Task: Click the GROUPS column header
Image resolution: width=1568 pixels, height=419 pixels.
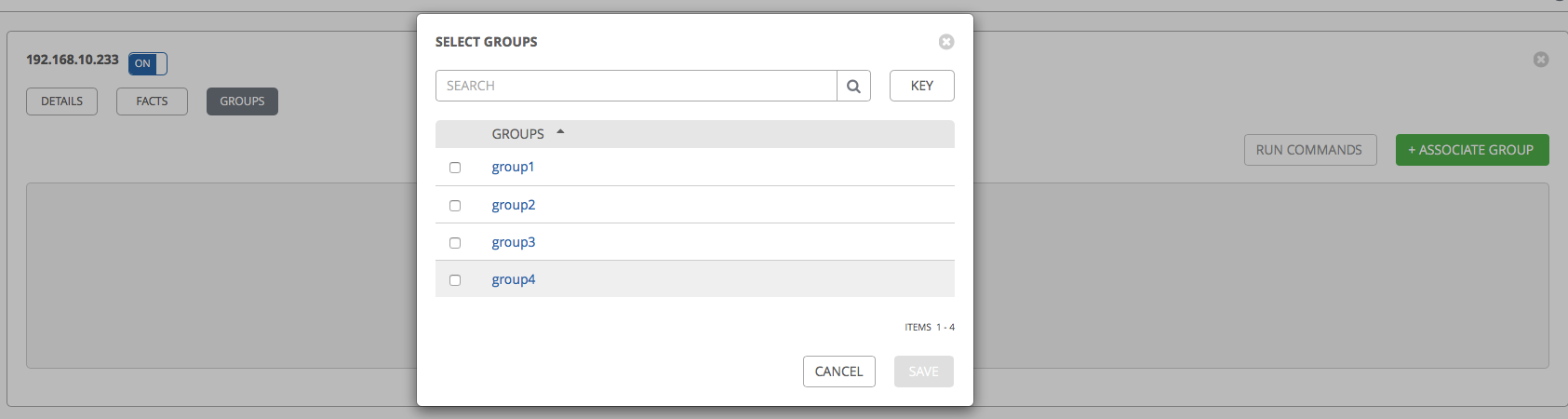Action: click(517, 134)
